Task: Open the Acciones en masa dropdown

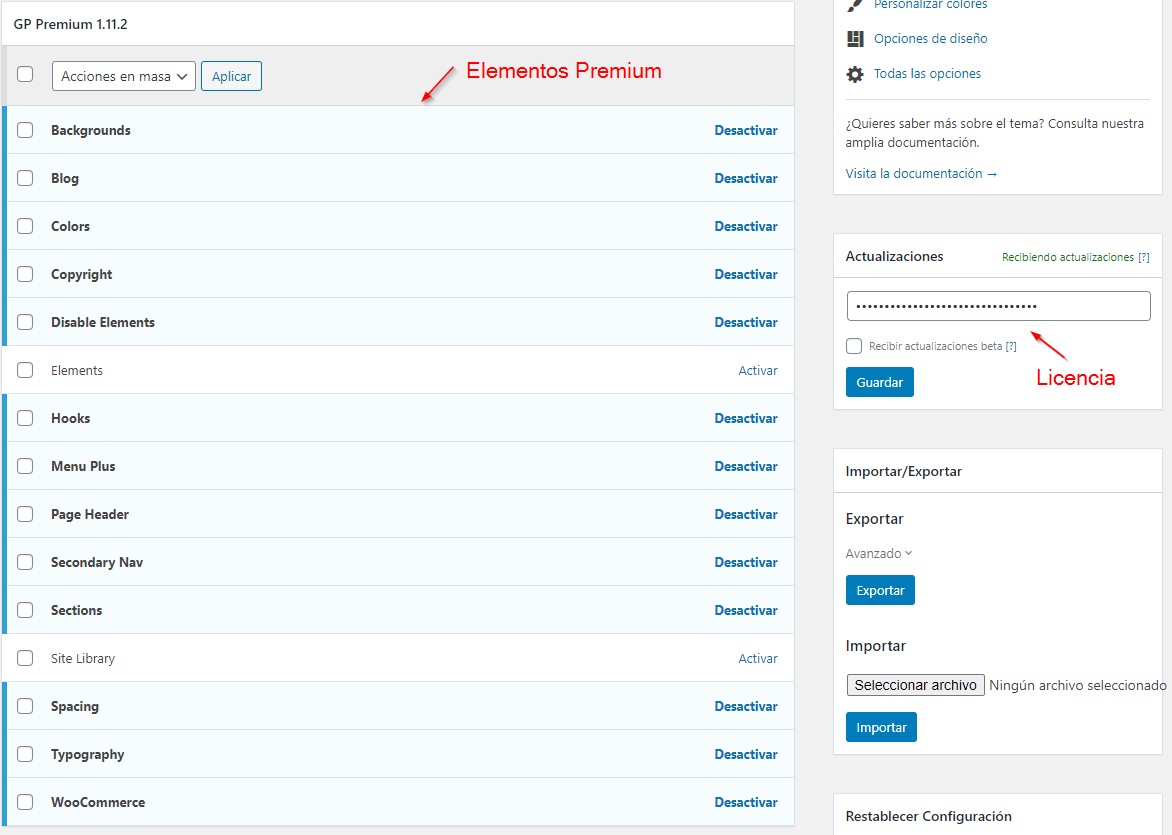Action: [123, 75]
